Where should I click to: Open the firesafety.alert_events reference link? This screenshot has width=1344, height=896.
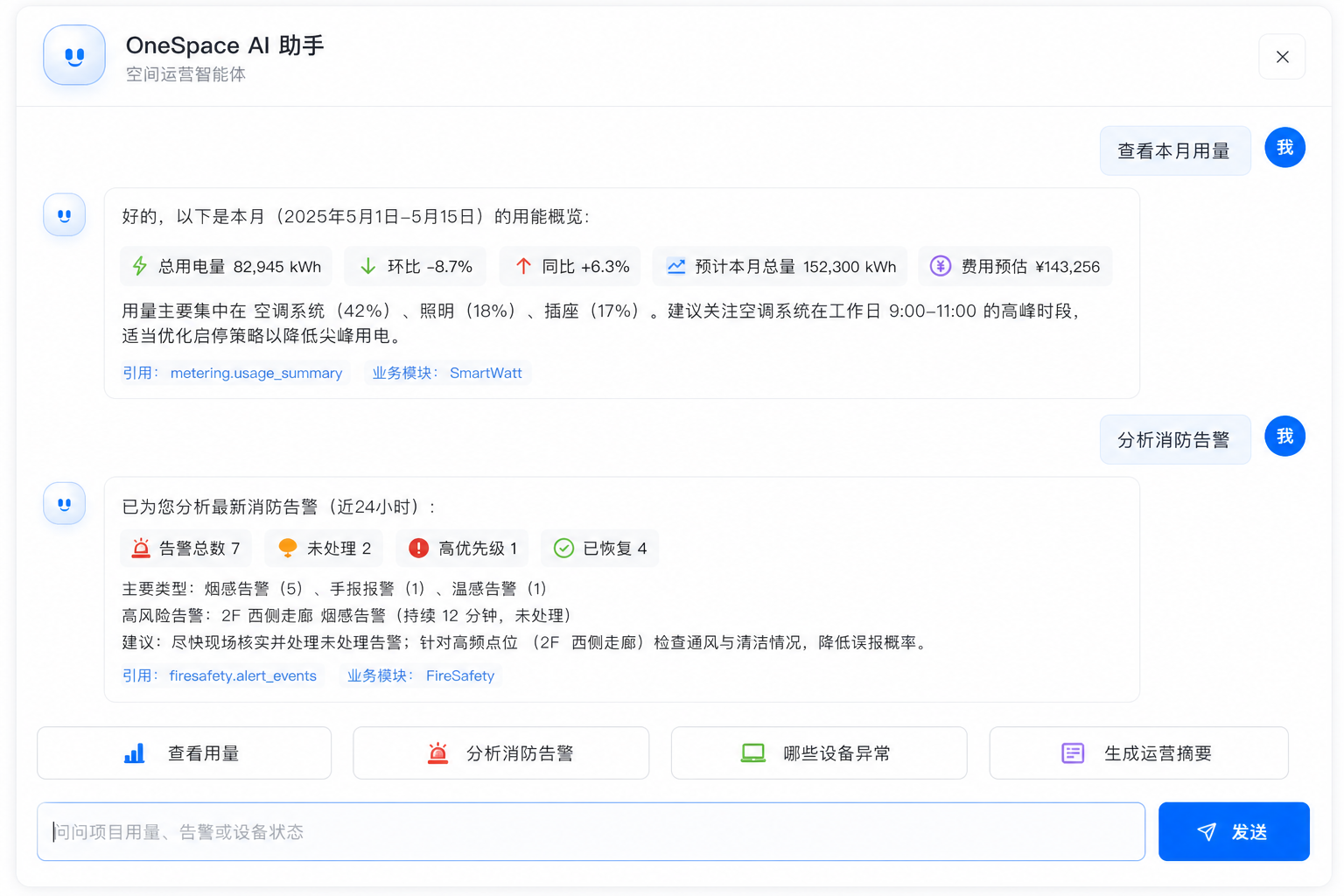click(x=243, y=676)
